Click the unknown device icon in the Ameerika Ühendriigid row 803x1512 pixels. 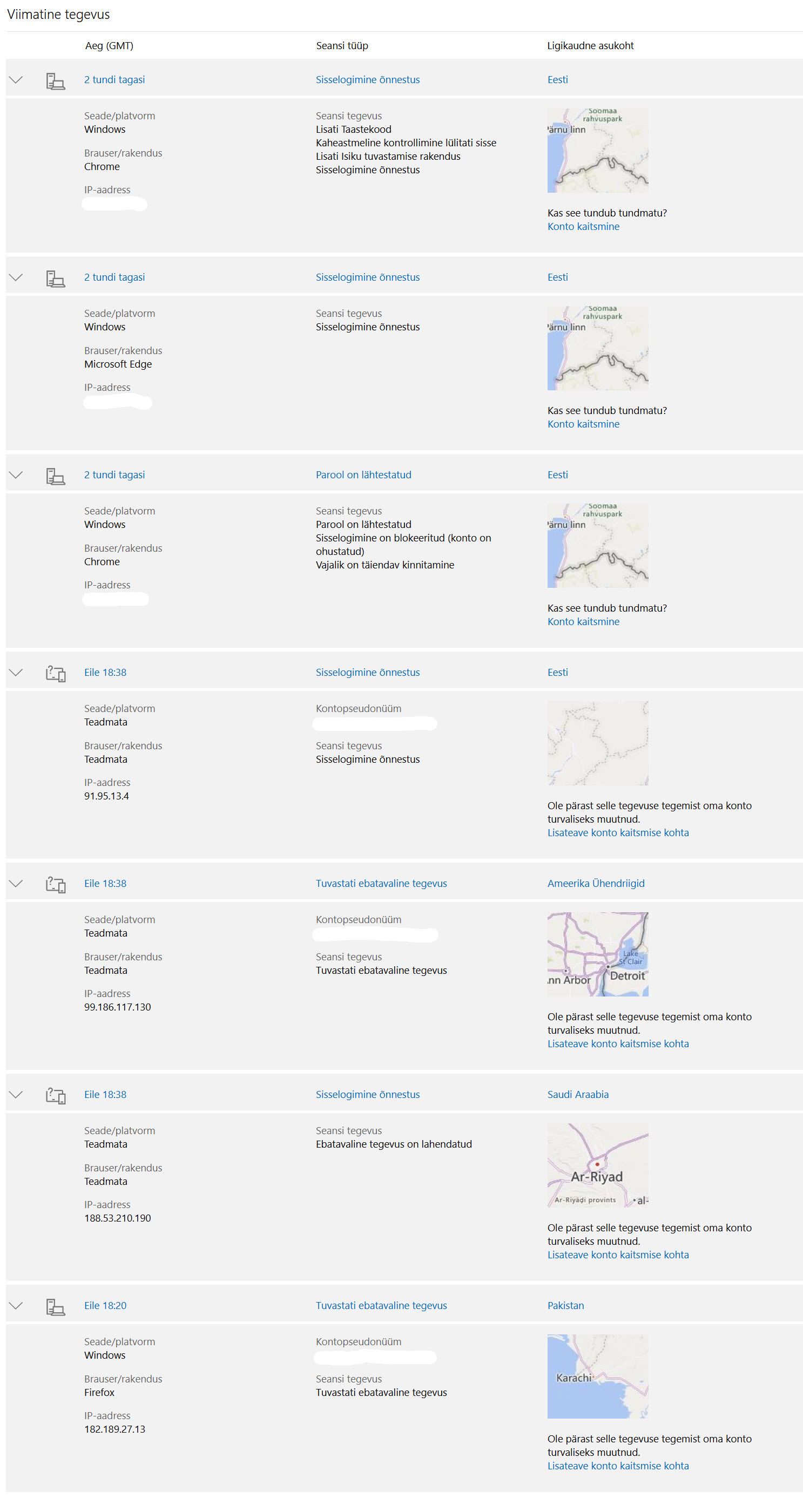55,884
